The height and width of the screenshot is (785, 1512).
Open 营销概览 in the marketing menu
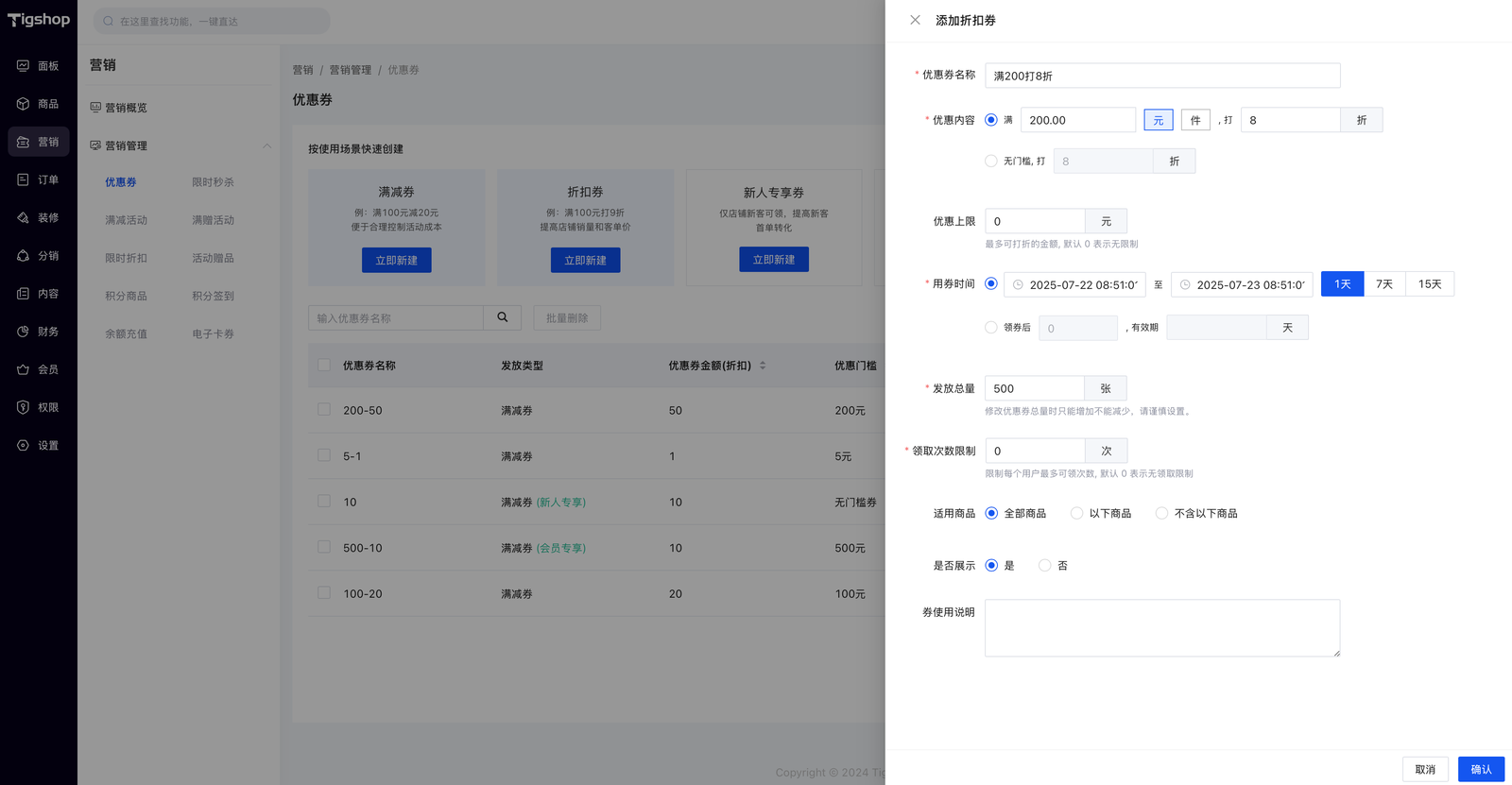(126, 108)
